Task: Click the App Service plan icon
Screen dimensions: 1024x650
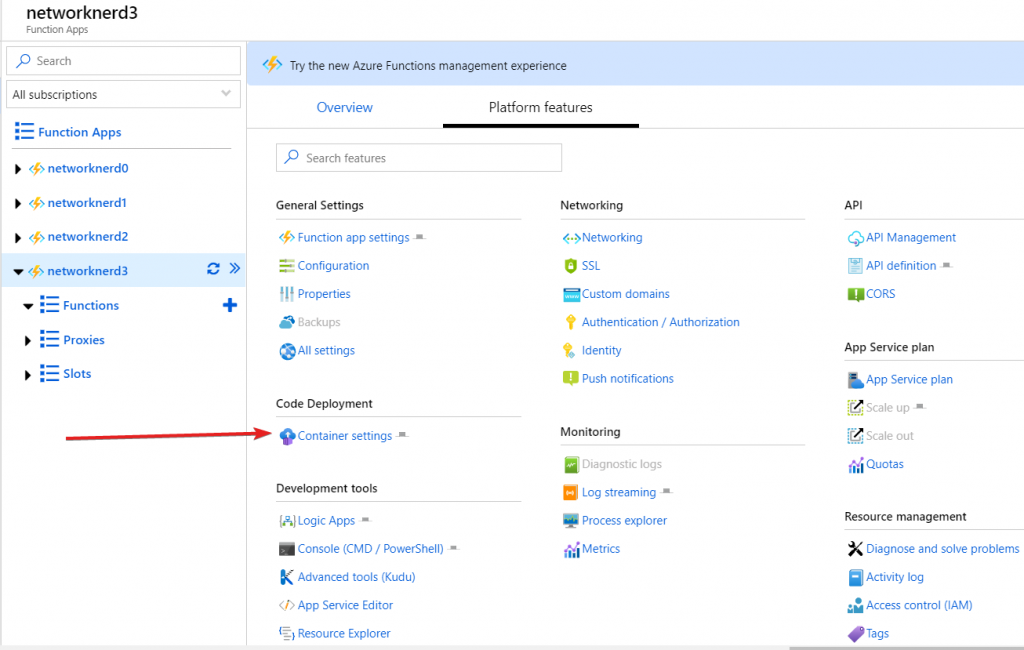Action: point(855,380)
